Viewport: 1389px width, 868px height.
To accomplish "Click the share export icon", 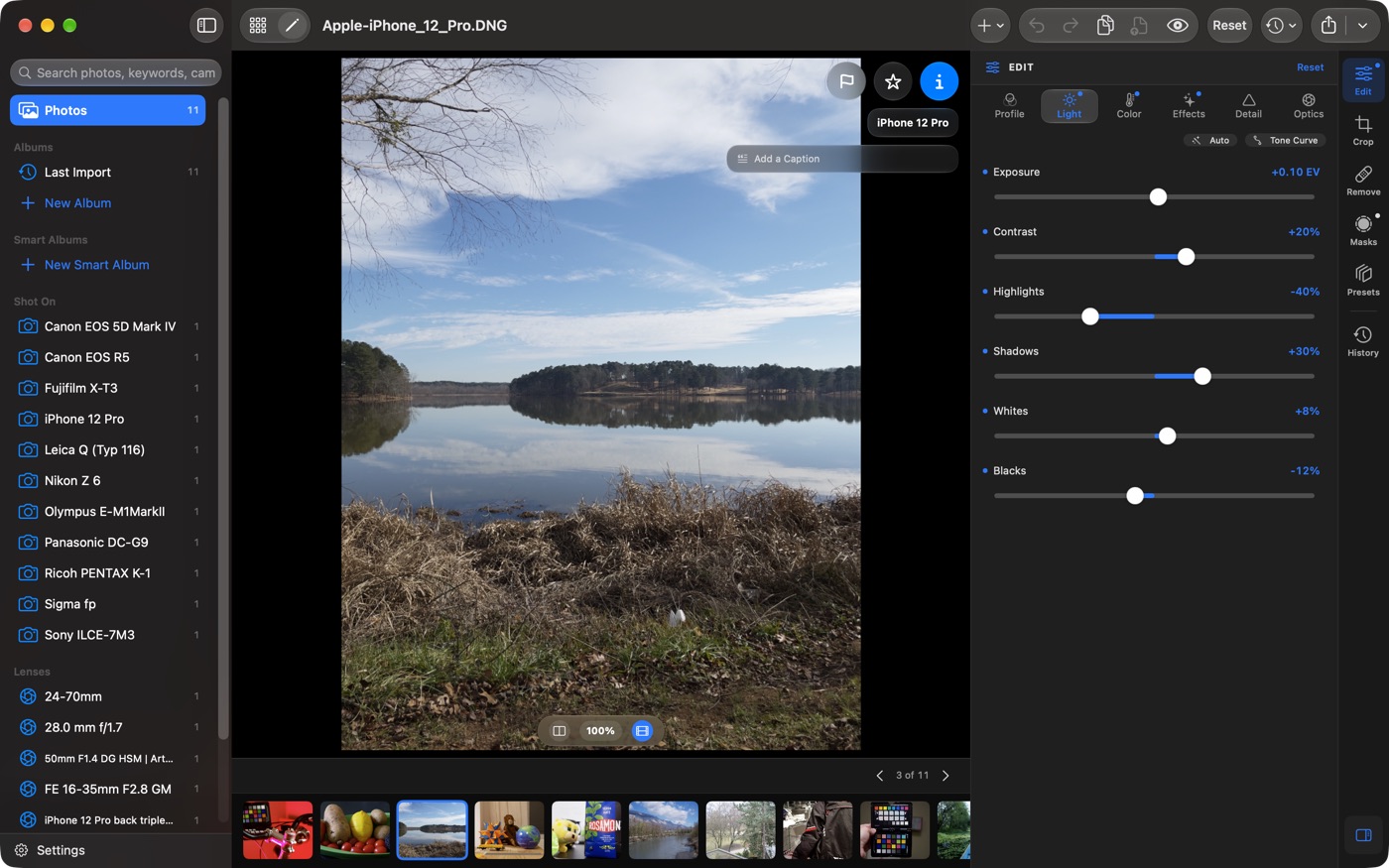I will pyautogui.click(x=1328, y=26).
